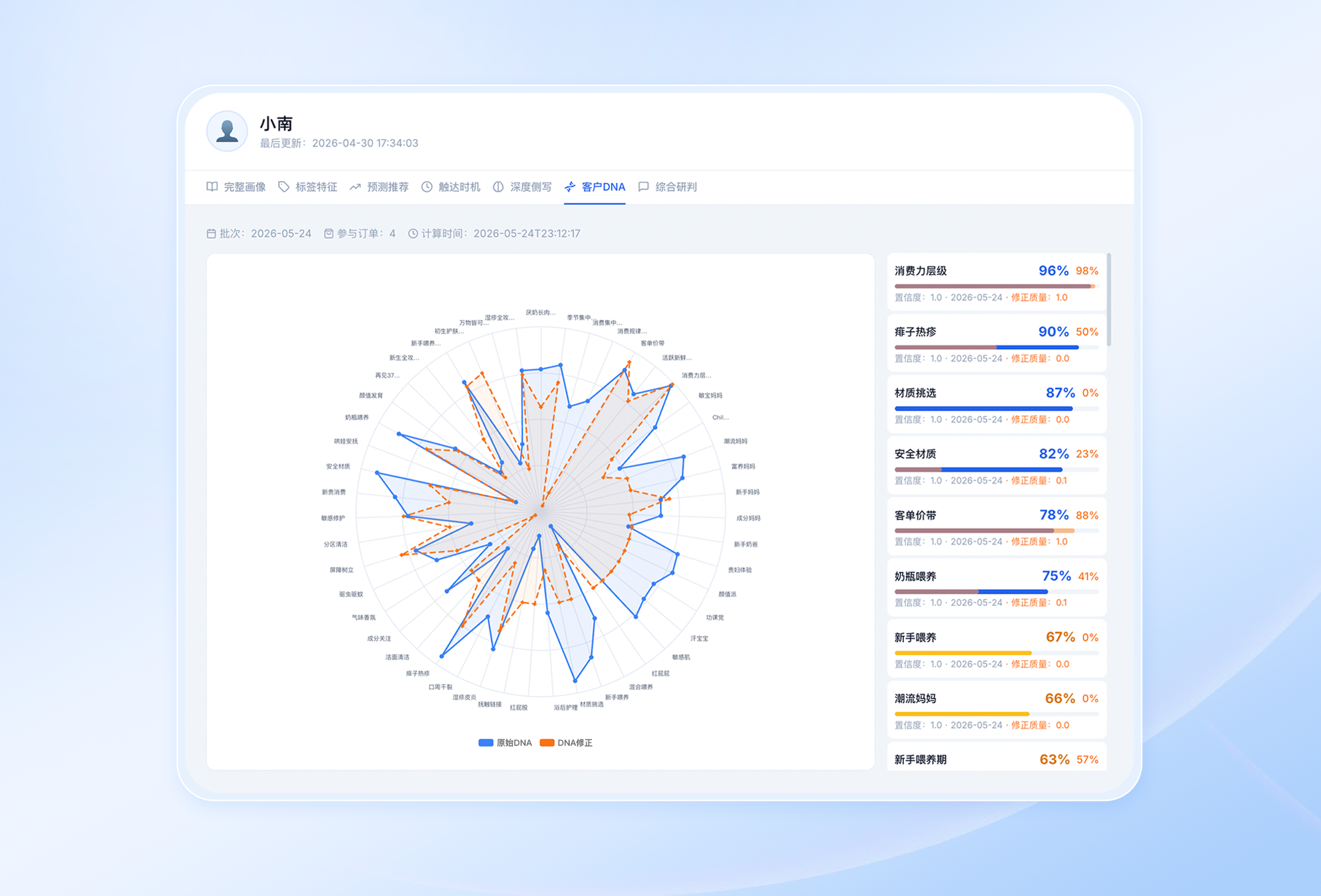
Task: Click the 材质挑选 card progress bar
Action: [996, 408]
